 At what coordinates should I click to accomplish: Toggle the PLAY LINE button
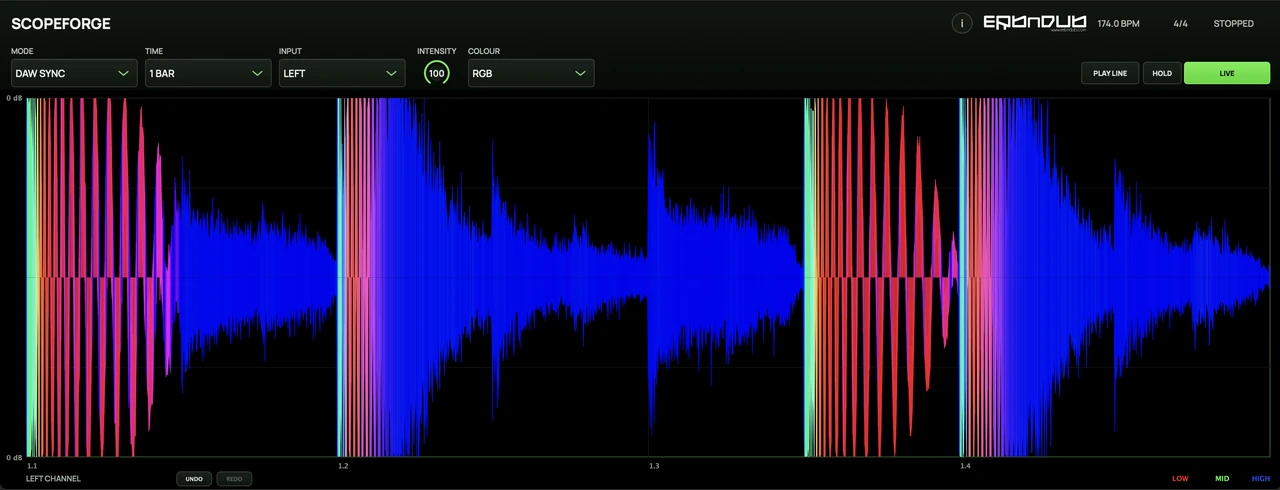1110,73
